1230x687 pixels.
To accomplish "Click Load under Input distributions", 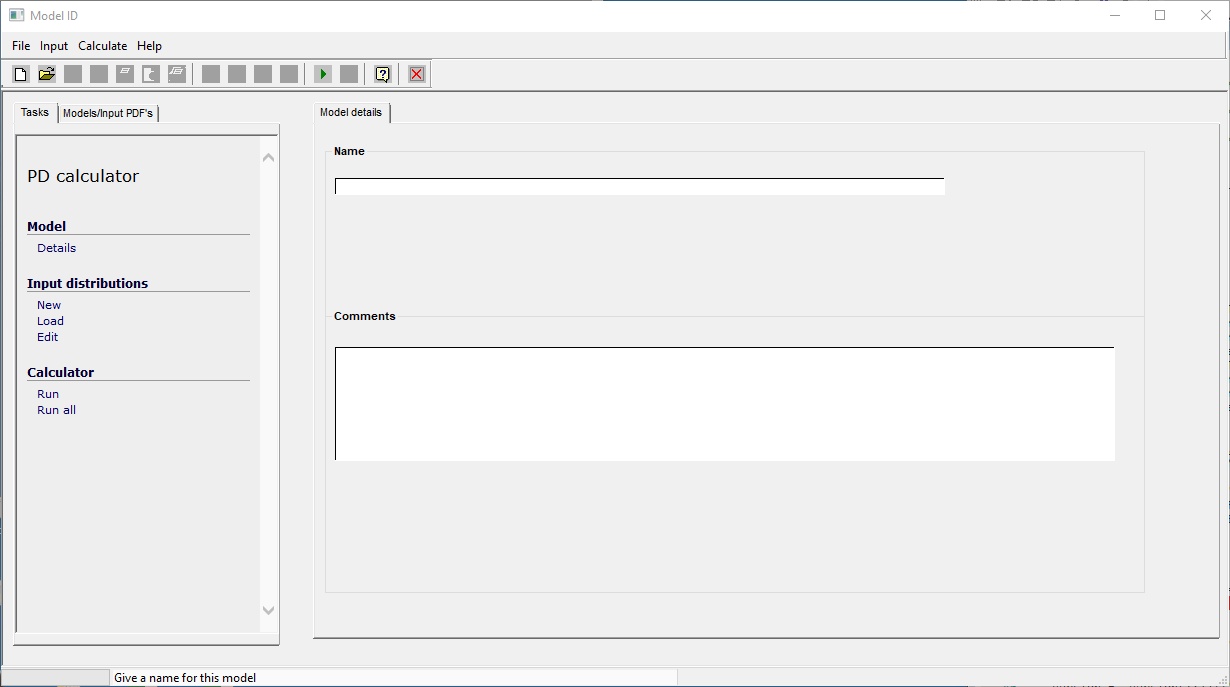I will [x=50, y=321].
